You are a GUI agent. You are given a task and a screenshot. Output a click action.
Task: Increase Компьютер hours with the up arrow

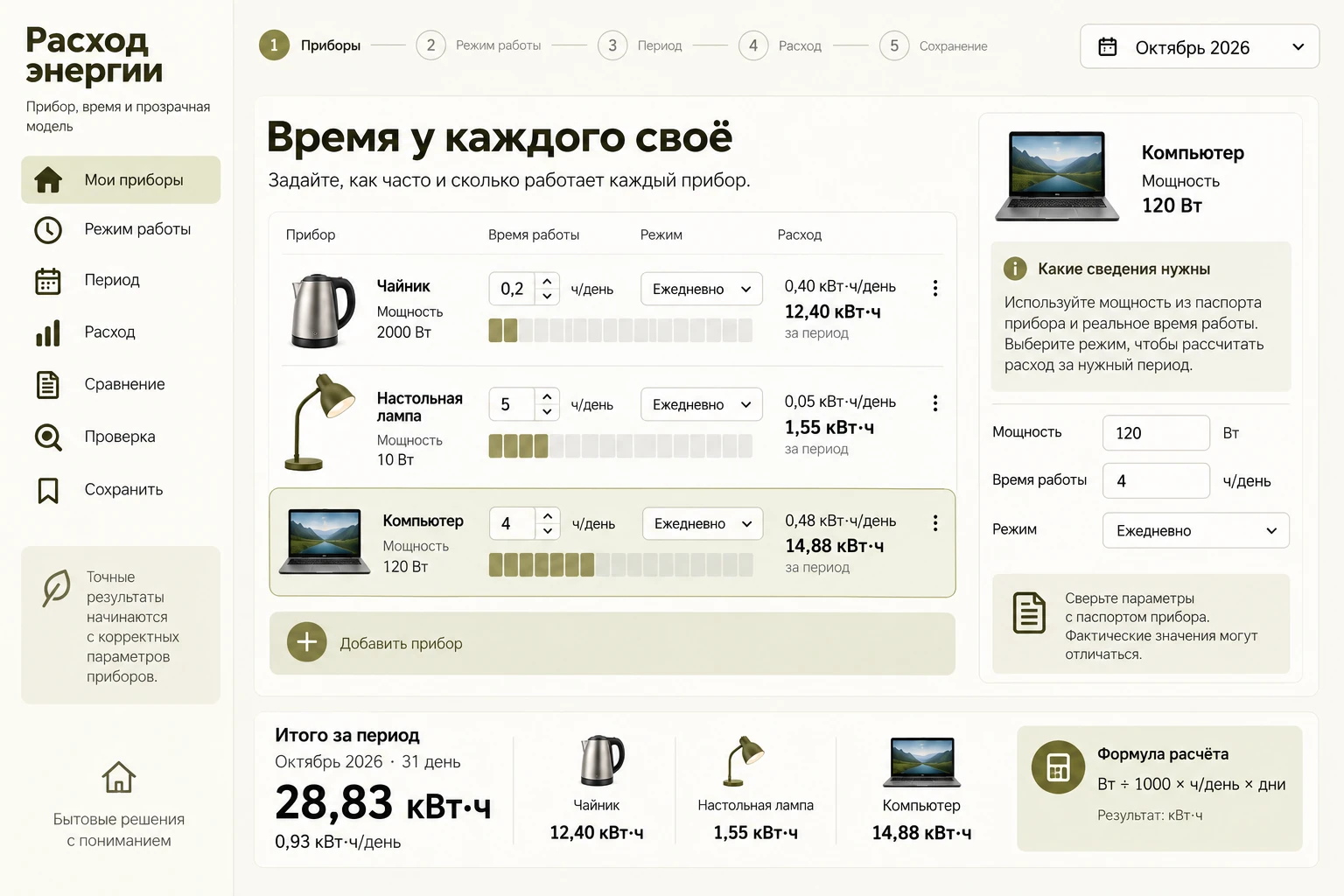[548, 515]
